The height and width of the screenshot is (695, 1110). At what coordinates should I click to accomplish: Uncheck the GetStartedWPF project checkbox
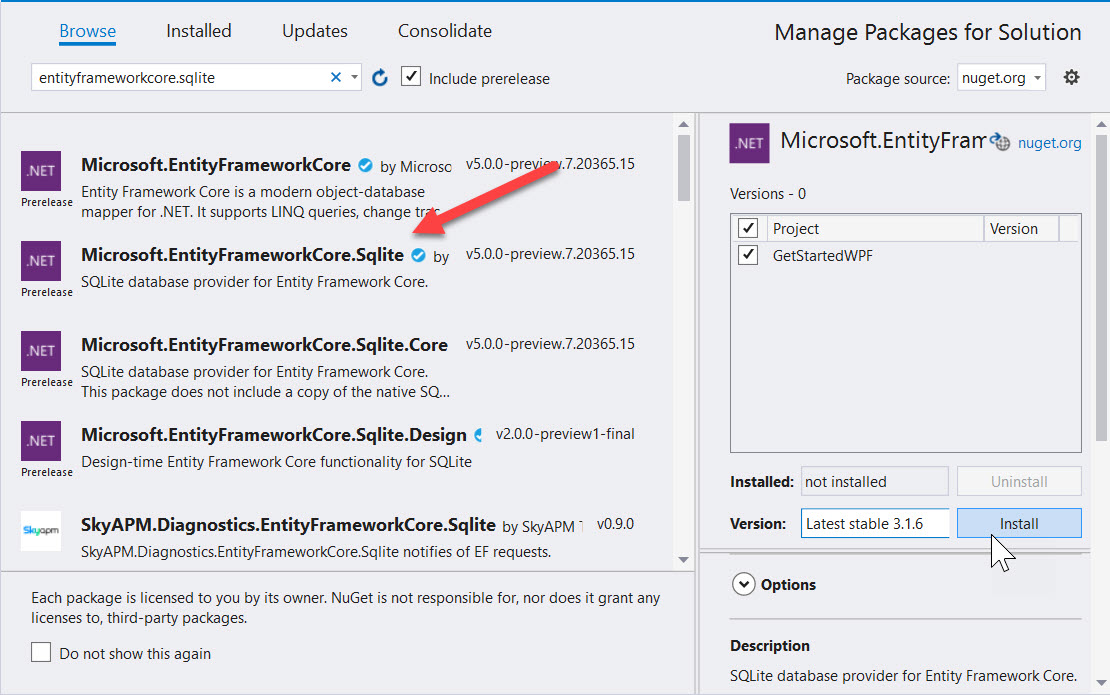click(748, 255)
